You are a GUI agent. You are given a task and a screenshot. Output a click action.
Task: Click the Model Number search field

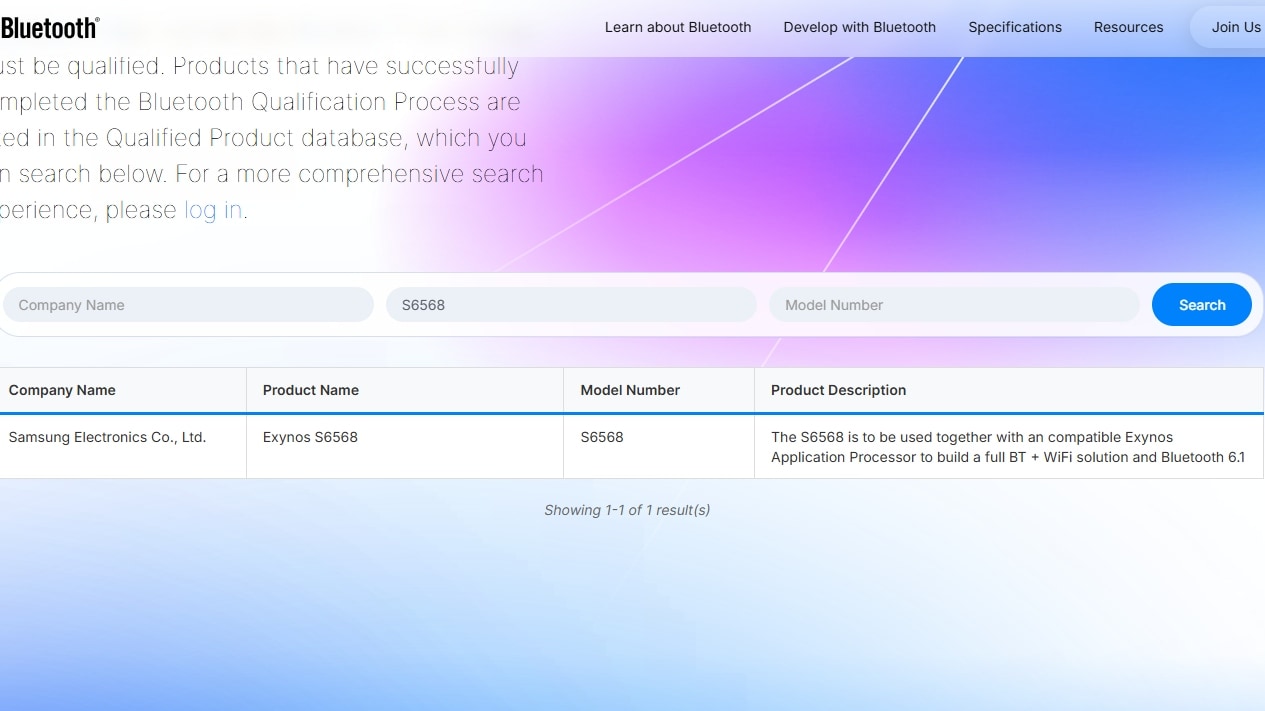point(953,304)
